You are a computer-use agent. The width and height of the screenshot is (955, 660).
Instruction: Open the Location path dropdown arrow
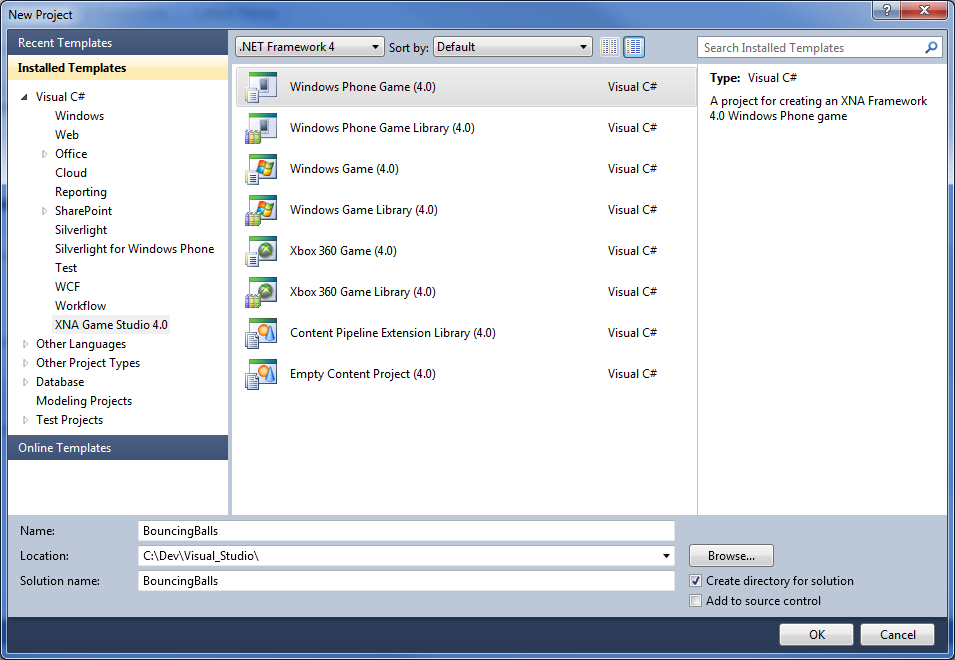666,556
